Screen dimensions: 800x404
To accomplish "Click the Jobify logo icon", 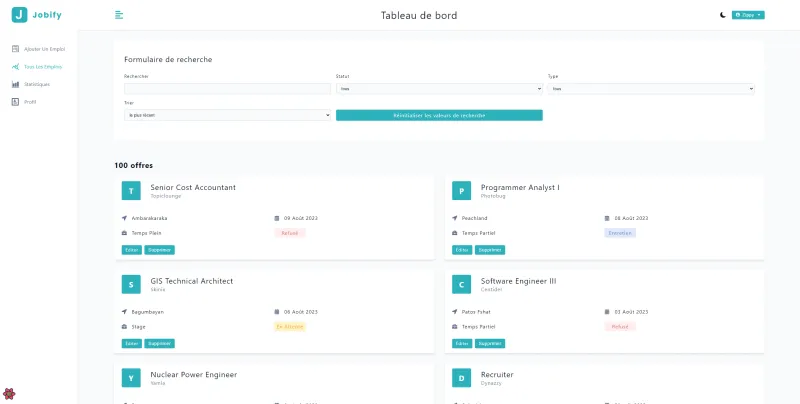I will (19, 15).
